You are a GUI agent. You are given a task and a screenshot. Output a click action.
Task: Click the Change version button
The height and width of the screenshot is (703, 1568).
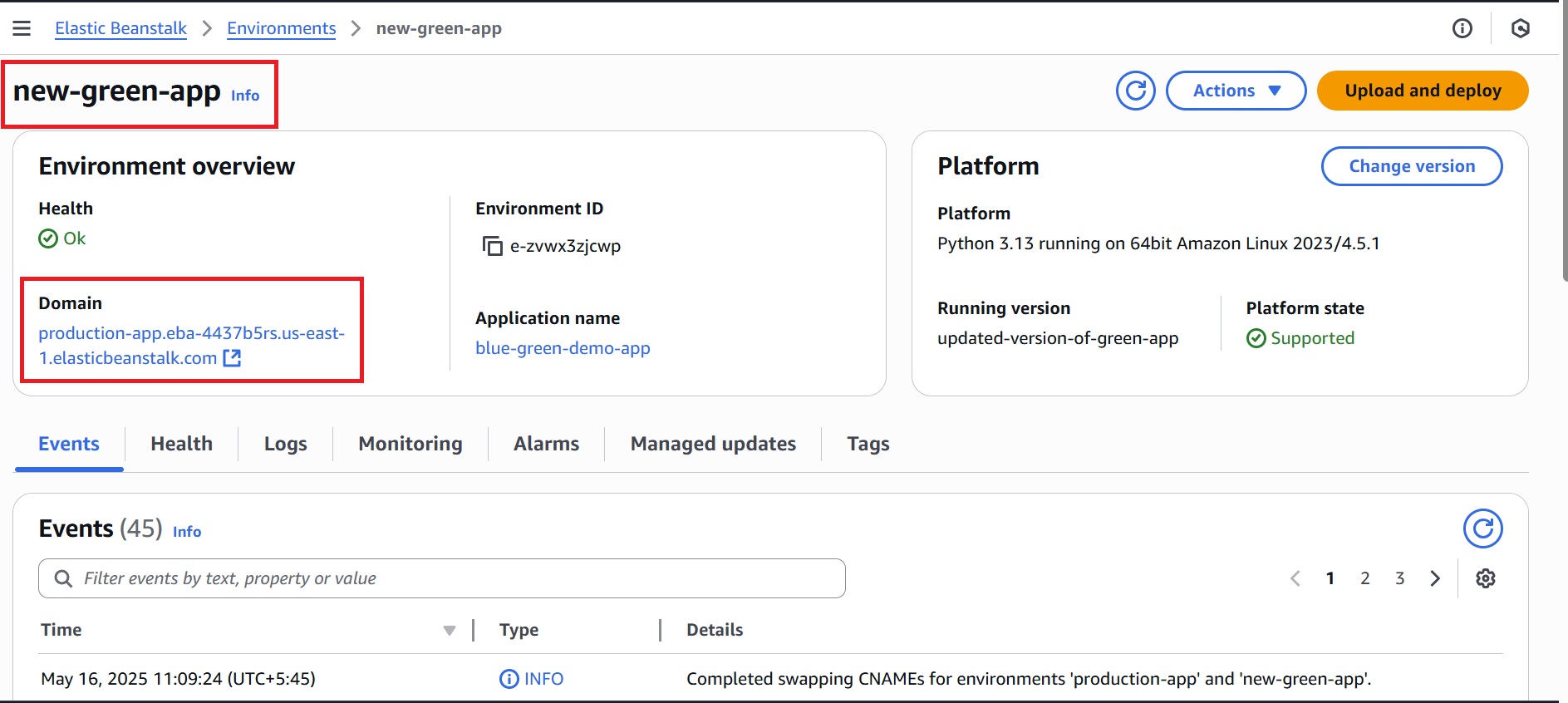[x=1411, y=166]
